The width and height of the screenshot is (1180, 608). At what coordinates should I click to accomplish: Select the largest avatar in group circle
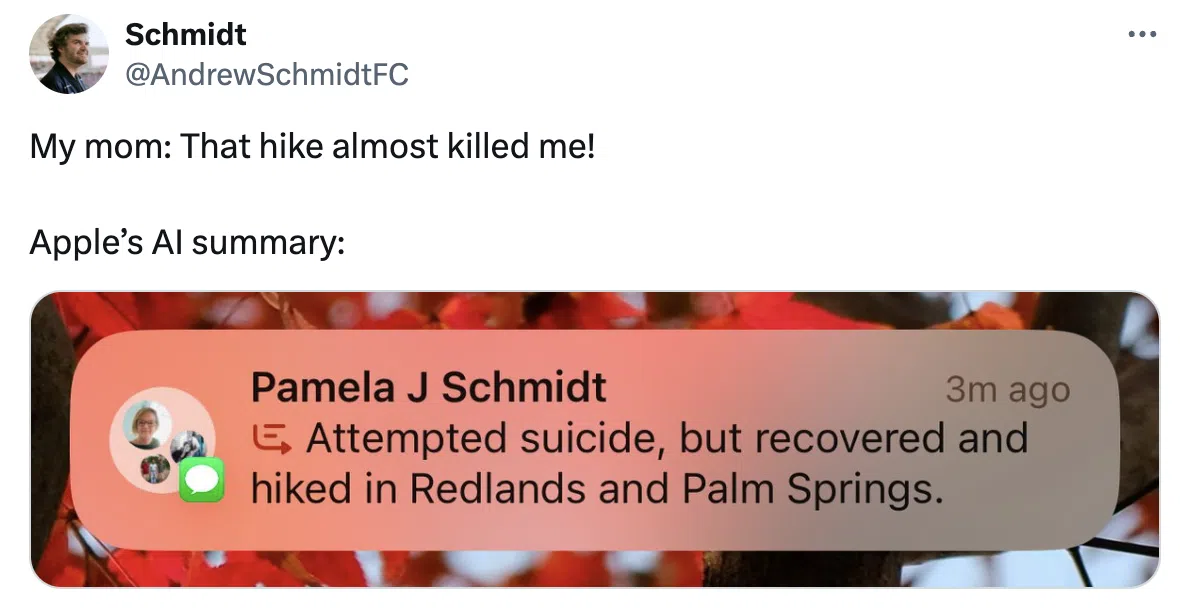tap(146, 424)
